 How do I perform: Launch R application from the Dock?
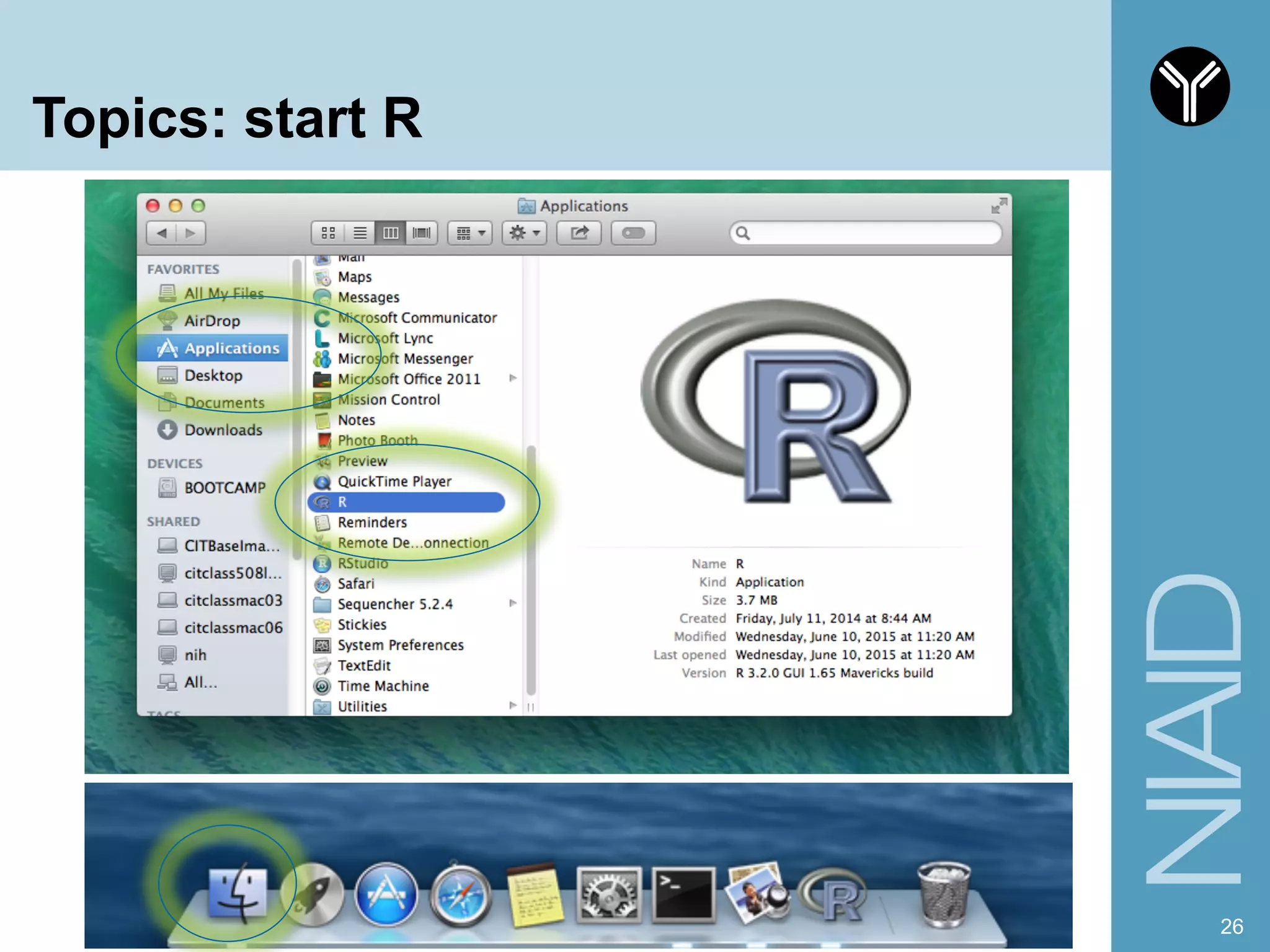pos(833,894)
